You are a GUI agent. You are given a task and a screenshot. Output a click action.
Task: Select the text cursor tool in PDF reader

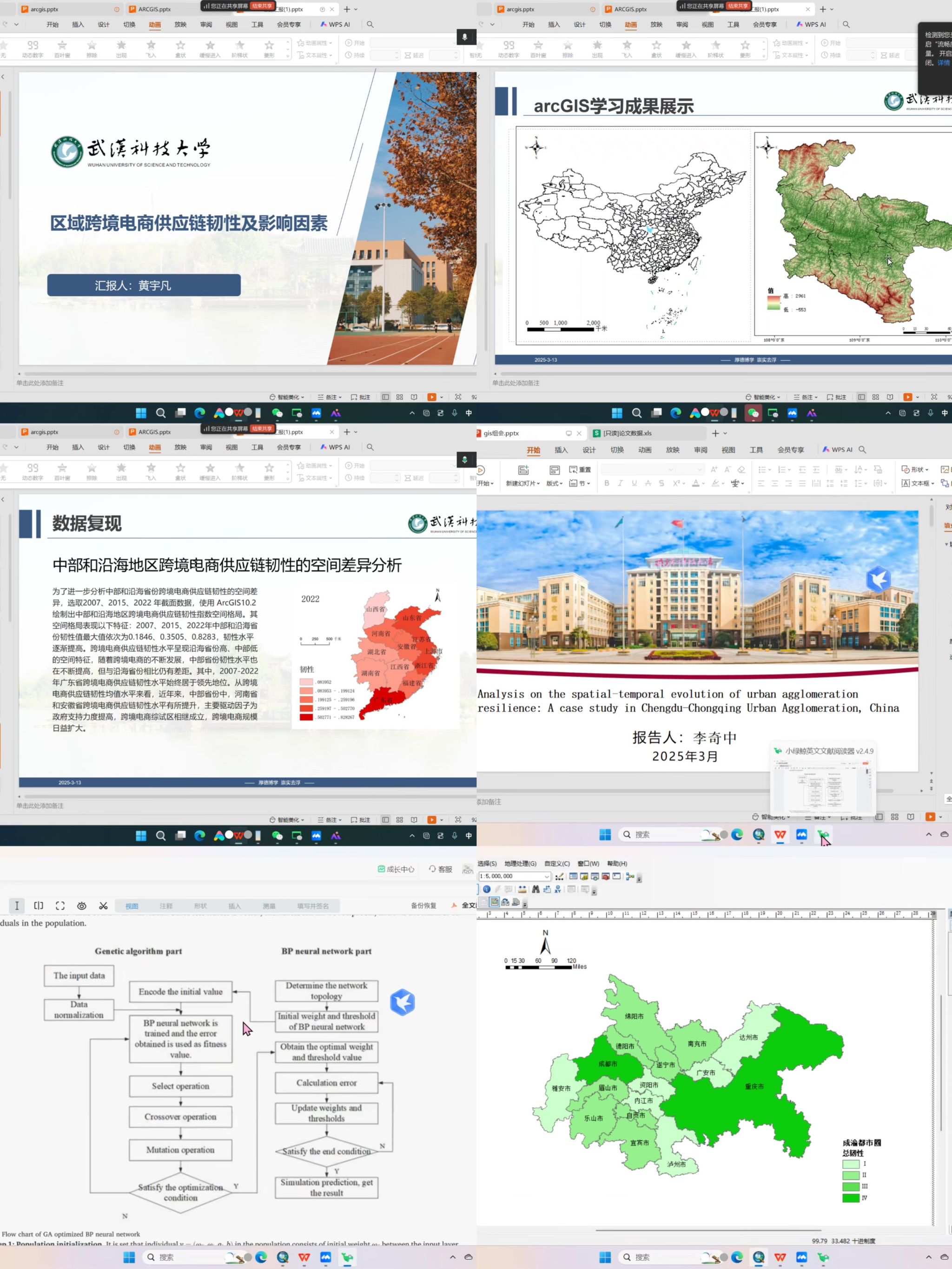click(17, 905)
